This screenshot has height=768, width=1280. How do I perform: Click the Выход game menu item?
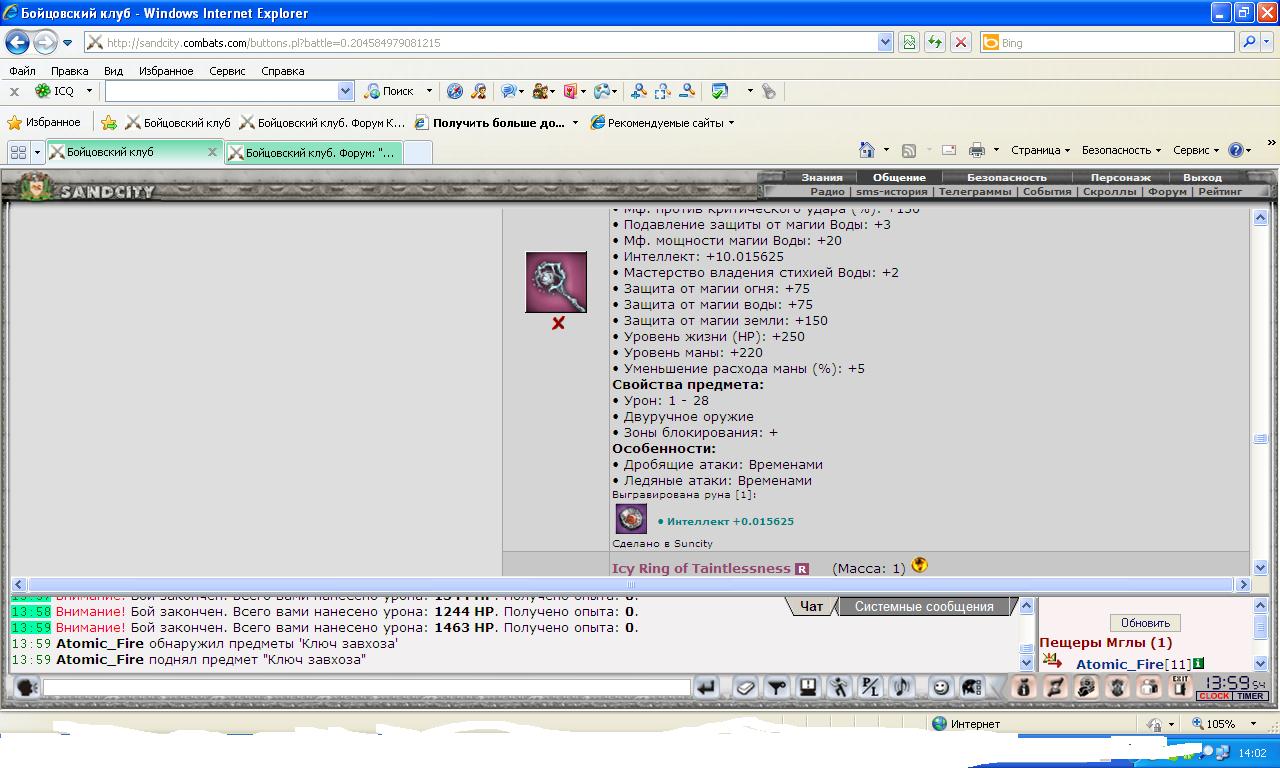point(1202,177)
